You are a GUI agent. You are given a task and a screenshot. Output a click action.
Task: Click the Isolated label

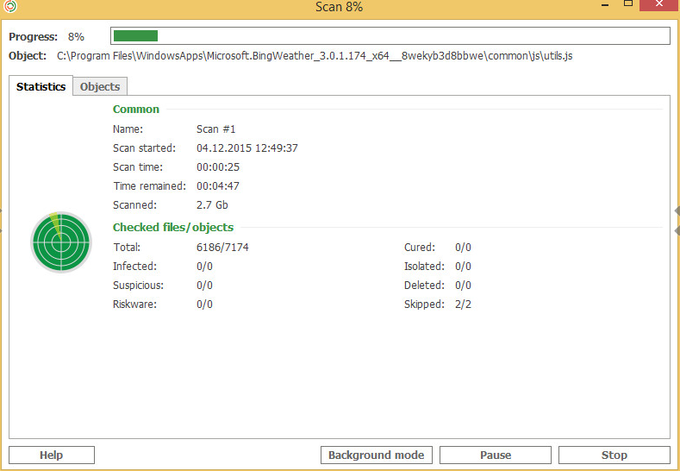424,266
